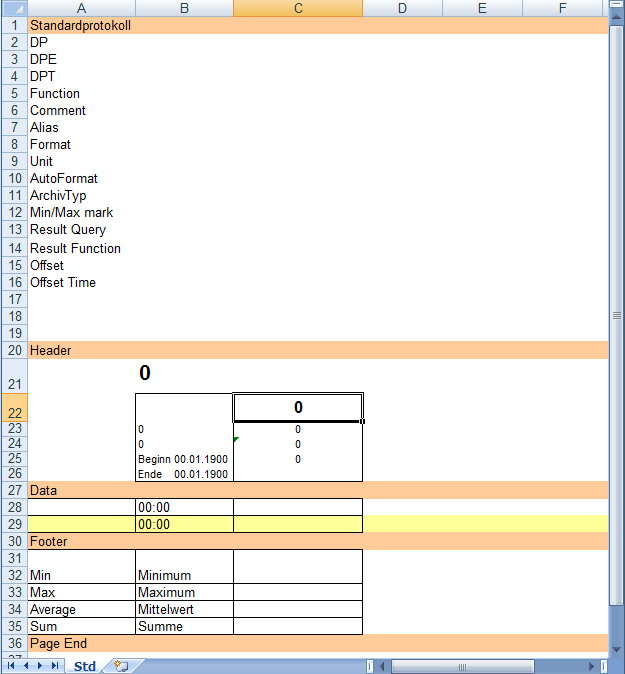This screenshot has height=674, width=625.
Task: Click the horizontal scrollbar left arrow
Action: coord(383,666)
